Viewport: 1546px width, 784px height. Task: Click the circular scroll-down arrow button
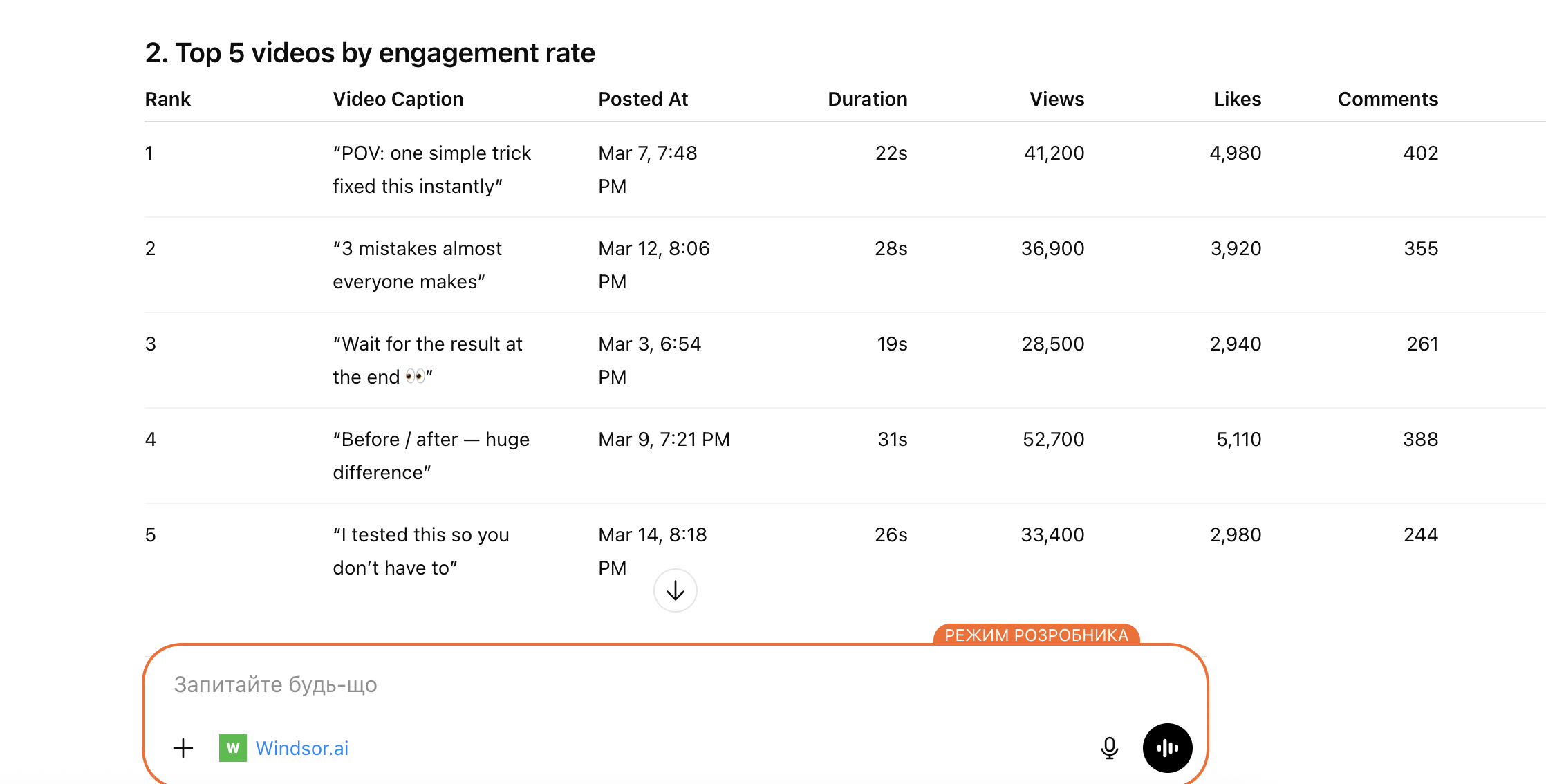675,590
